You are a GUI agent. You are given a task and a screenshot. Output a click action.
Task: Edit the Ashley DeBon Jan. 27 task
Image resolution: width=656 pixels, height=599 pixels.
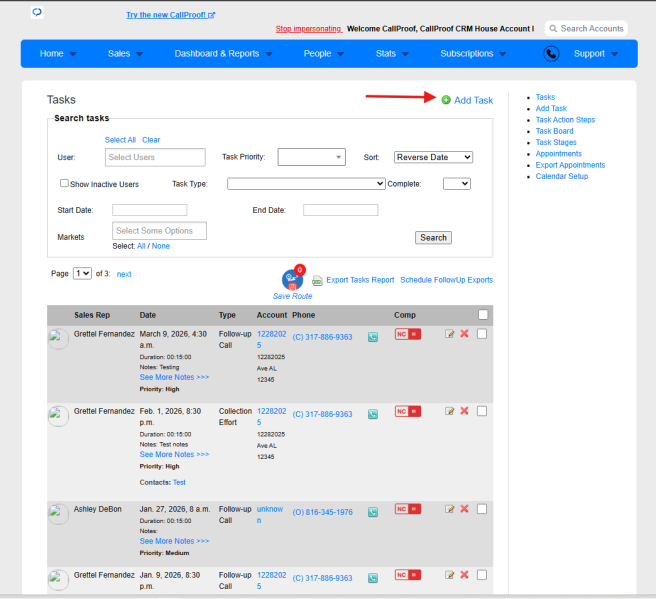(x=449, y=509)
